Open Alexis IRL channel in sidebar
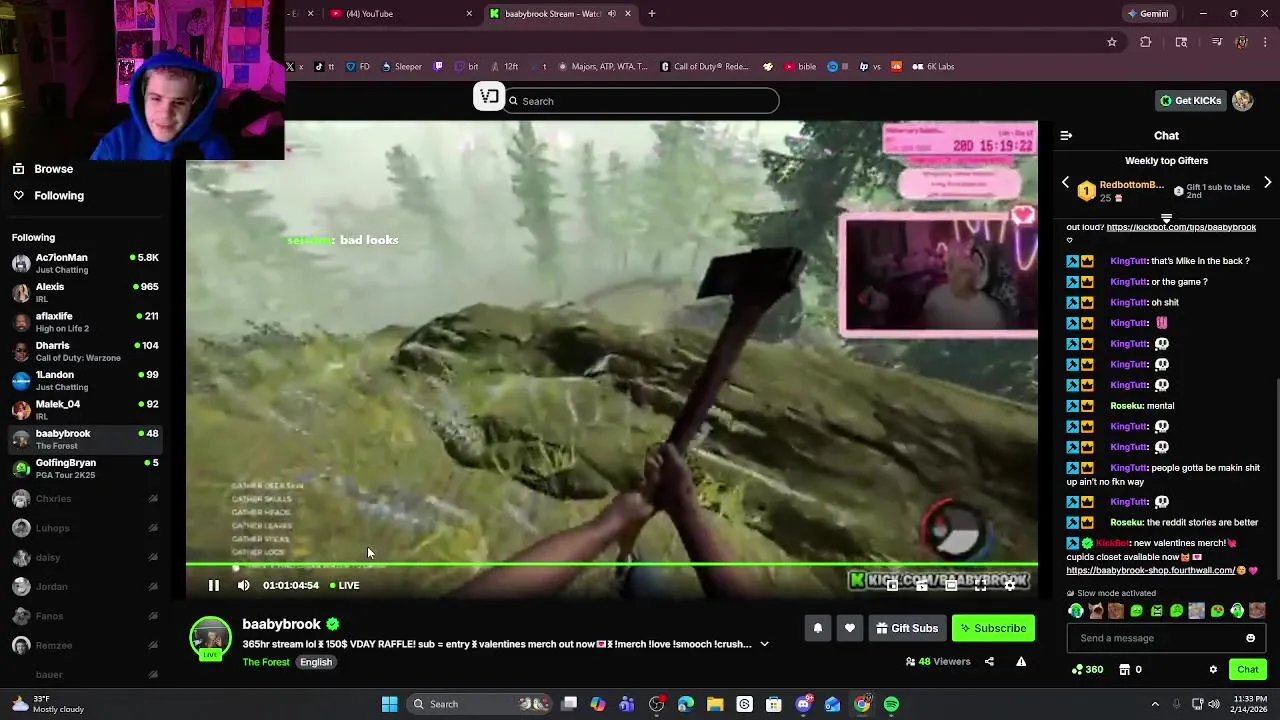1280x720 pixels. coord(85,293)
